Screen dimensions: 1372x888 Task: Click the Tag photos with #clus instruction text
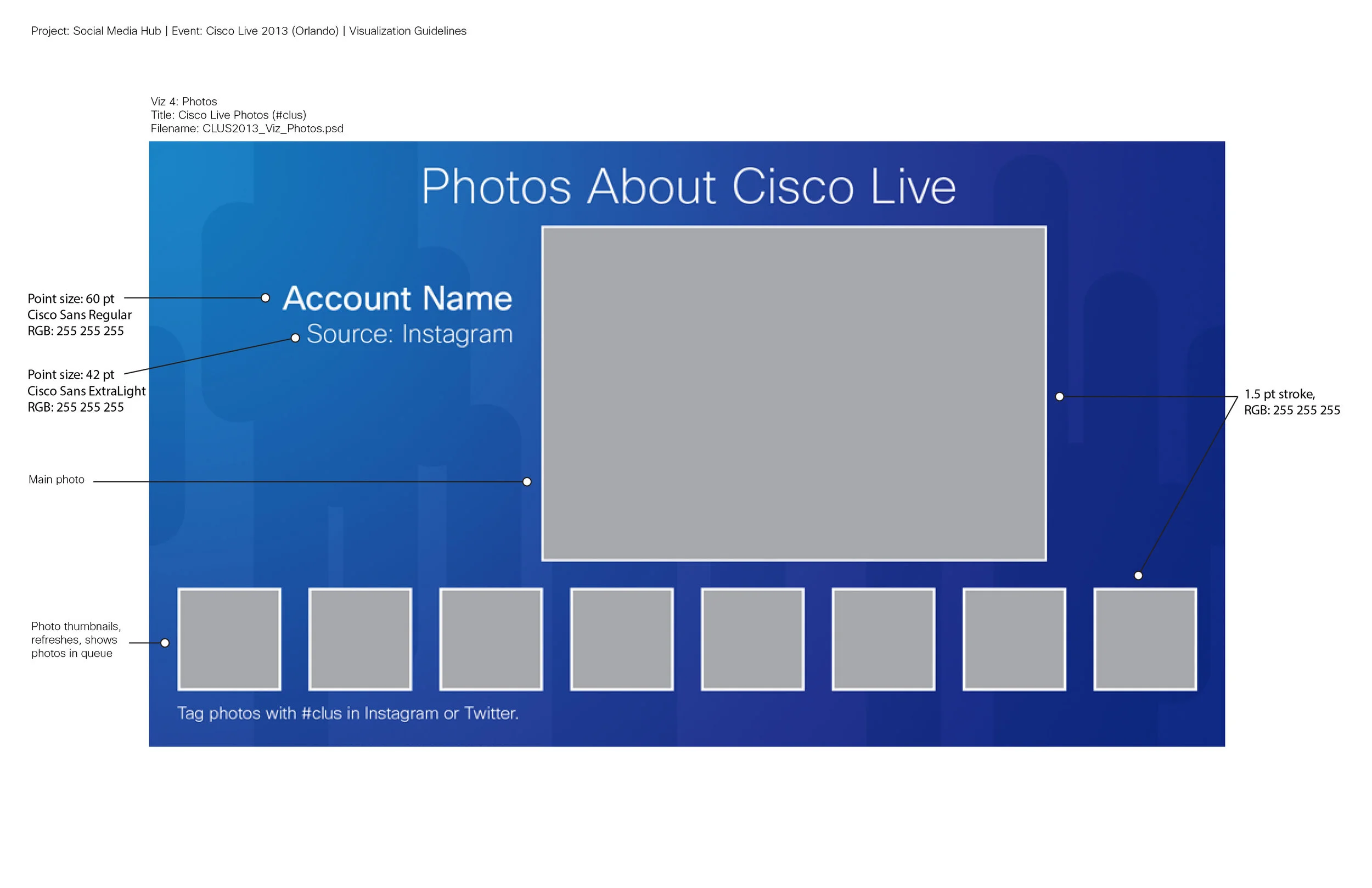tap(348, 713)
